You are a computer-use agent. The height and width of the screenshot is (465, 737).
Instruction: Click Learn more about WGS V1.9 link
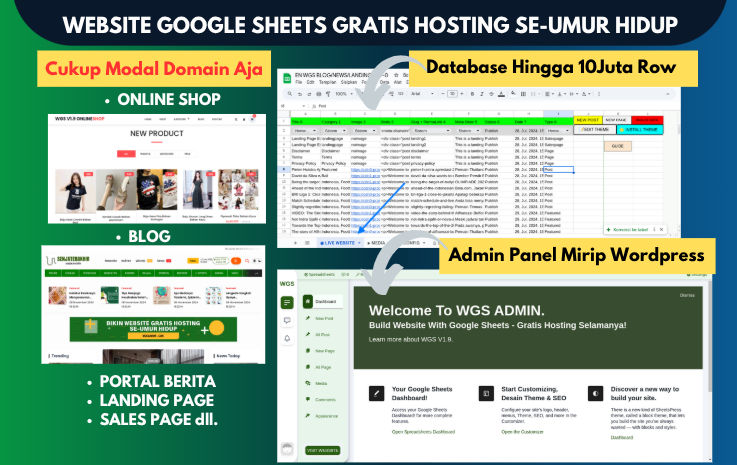click(x=411, y=339)
